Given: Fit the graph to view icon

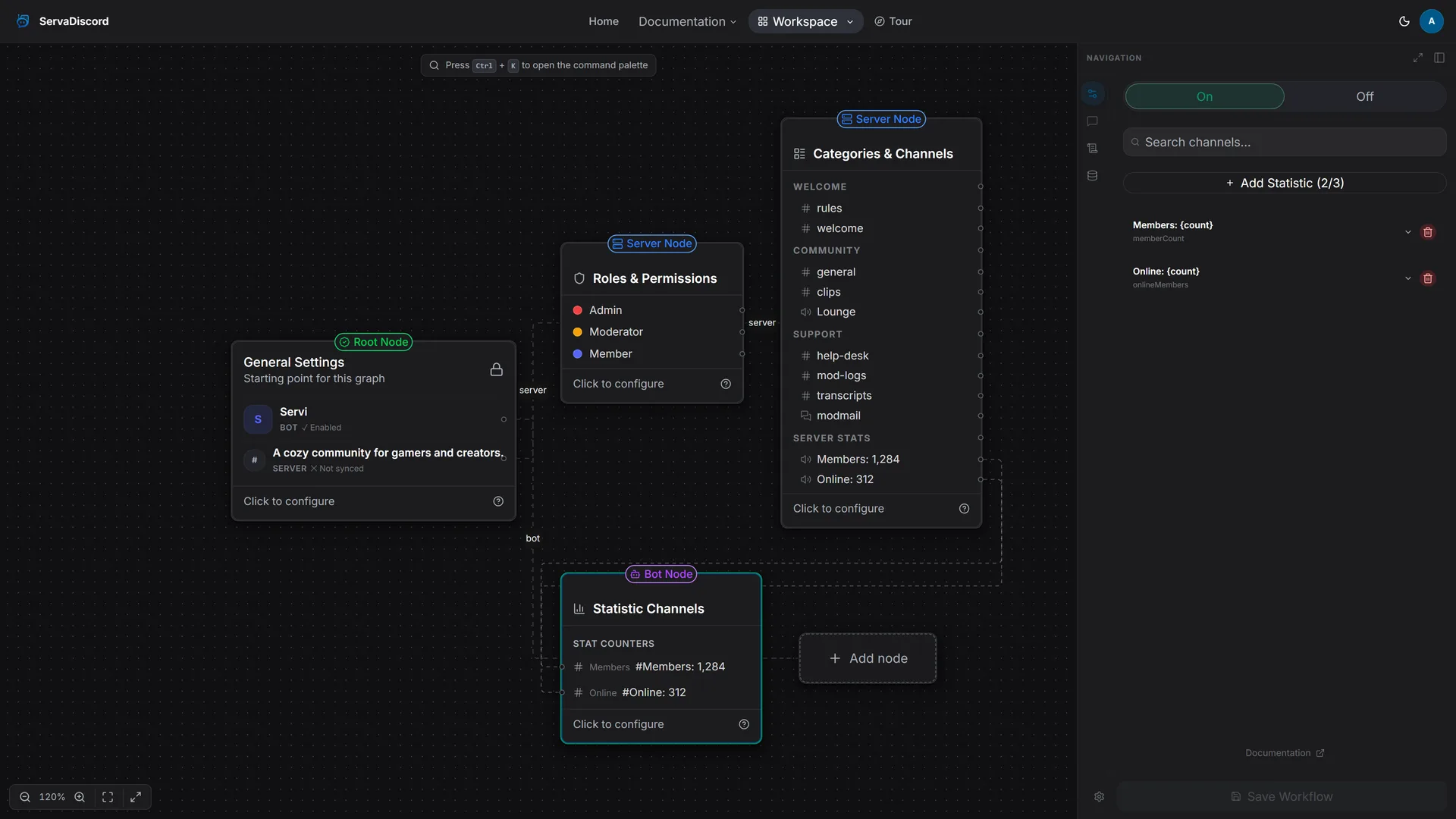Looking at the screenshot, I should point(108,797).
